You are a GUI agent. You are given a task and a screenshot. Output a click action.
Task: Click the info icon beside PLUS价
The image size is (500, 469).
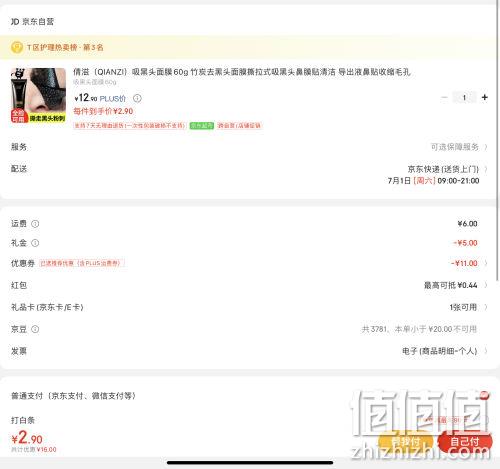137,98
